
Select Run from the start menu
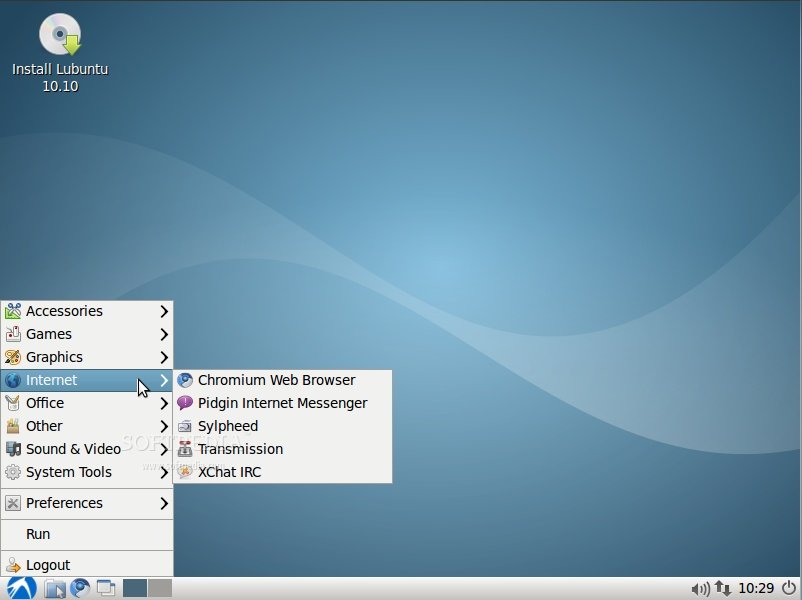point(38,534)
